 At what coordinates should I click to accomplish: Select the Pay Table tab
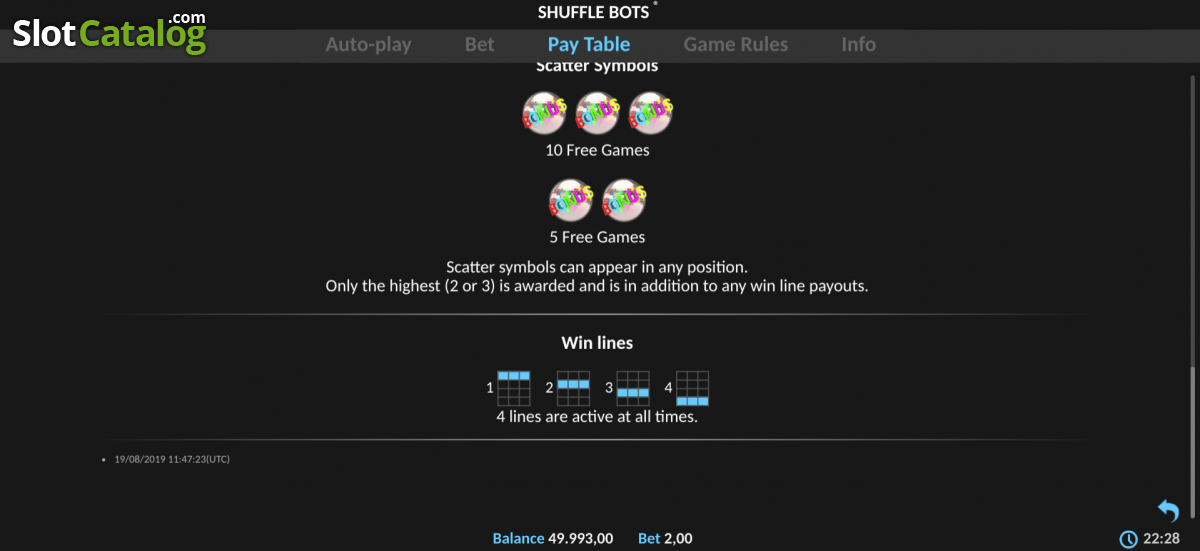(589, 44)
